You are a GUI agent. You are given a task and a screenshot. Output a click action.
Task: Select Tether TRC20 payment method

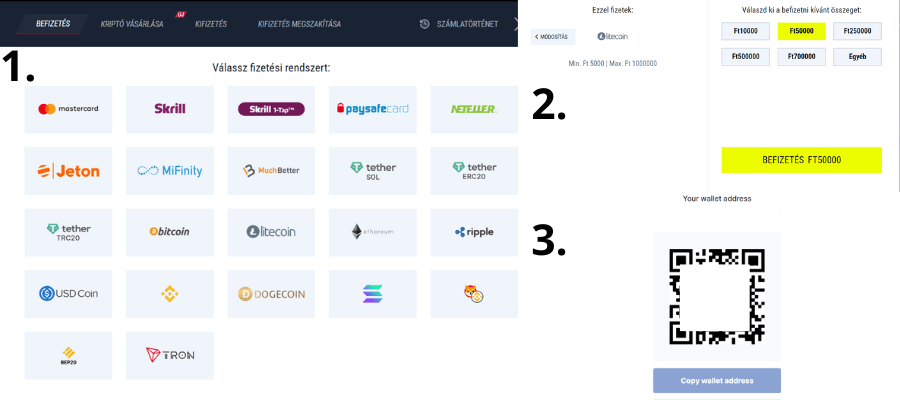click(69, 232)
